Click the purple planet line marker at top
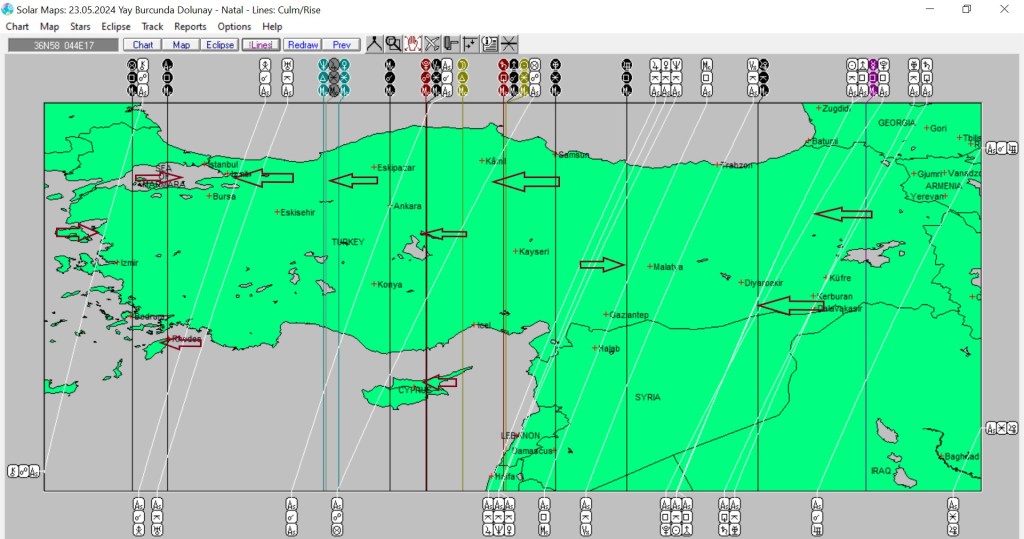 [872, 76]
